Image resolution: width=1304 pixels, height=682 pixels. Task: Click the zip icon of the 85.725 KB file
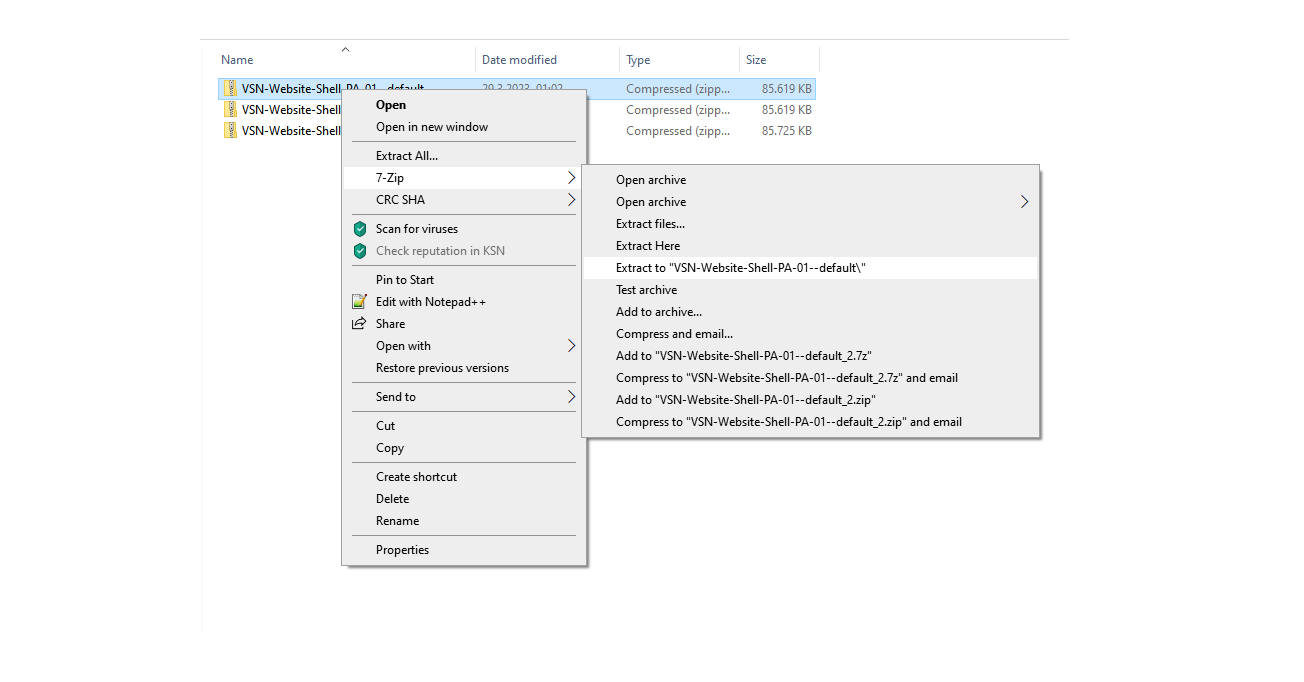230,131
